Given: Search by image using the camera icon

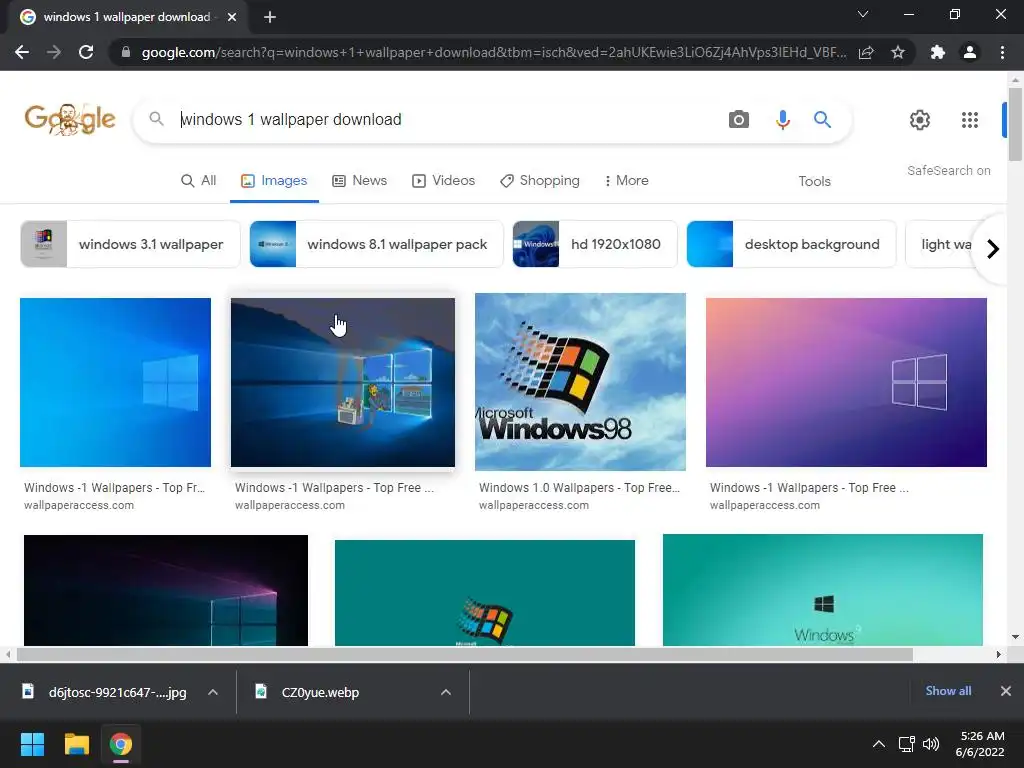Looking at the screenshot, I should pyautogui.click(x=739, y=120).
